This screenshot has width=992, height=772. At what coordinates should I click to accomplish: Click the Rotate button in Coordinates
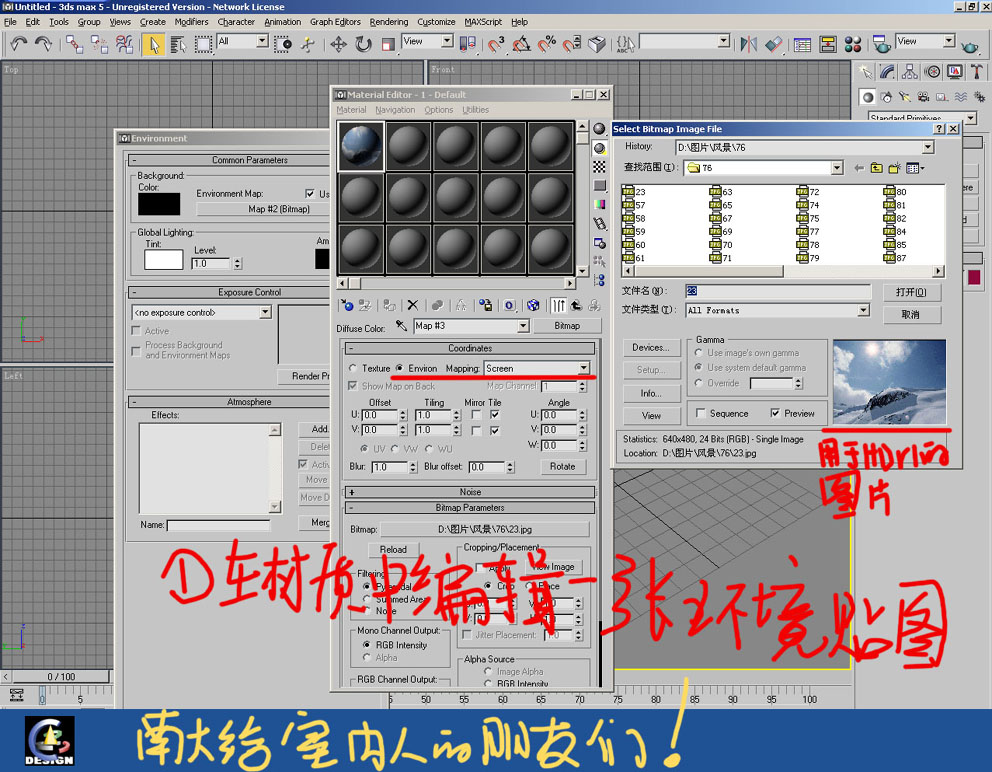click(x=562, y=466)
